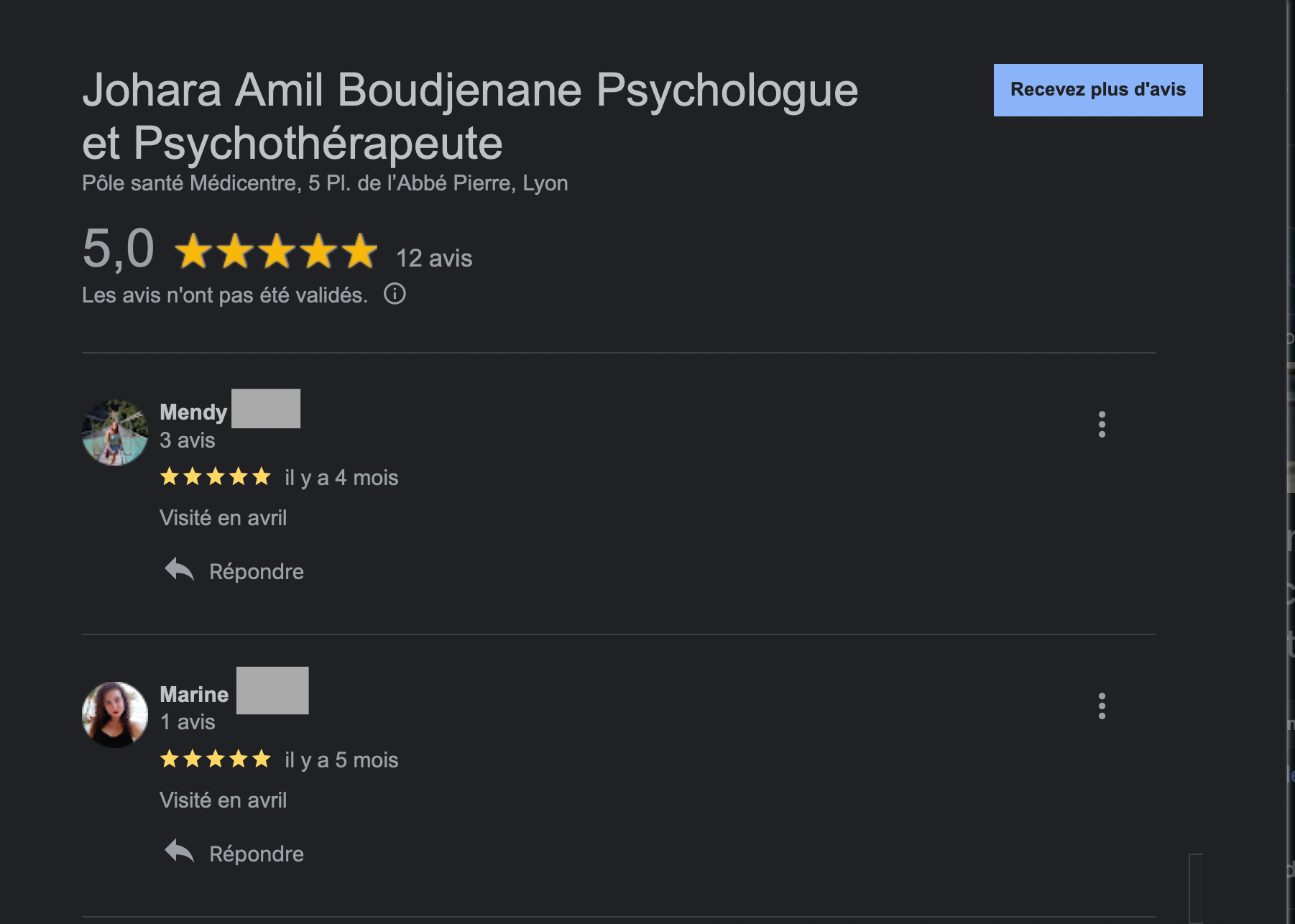Click reviewer name Mendy

tap(193, 412)
